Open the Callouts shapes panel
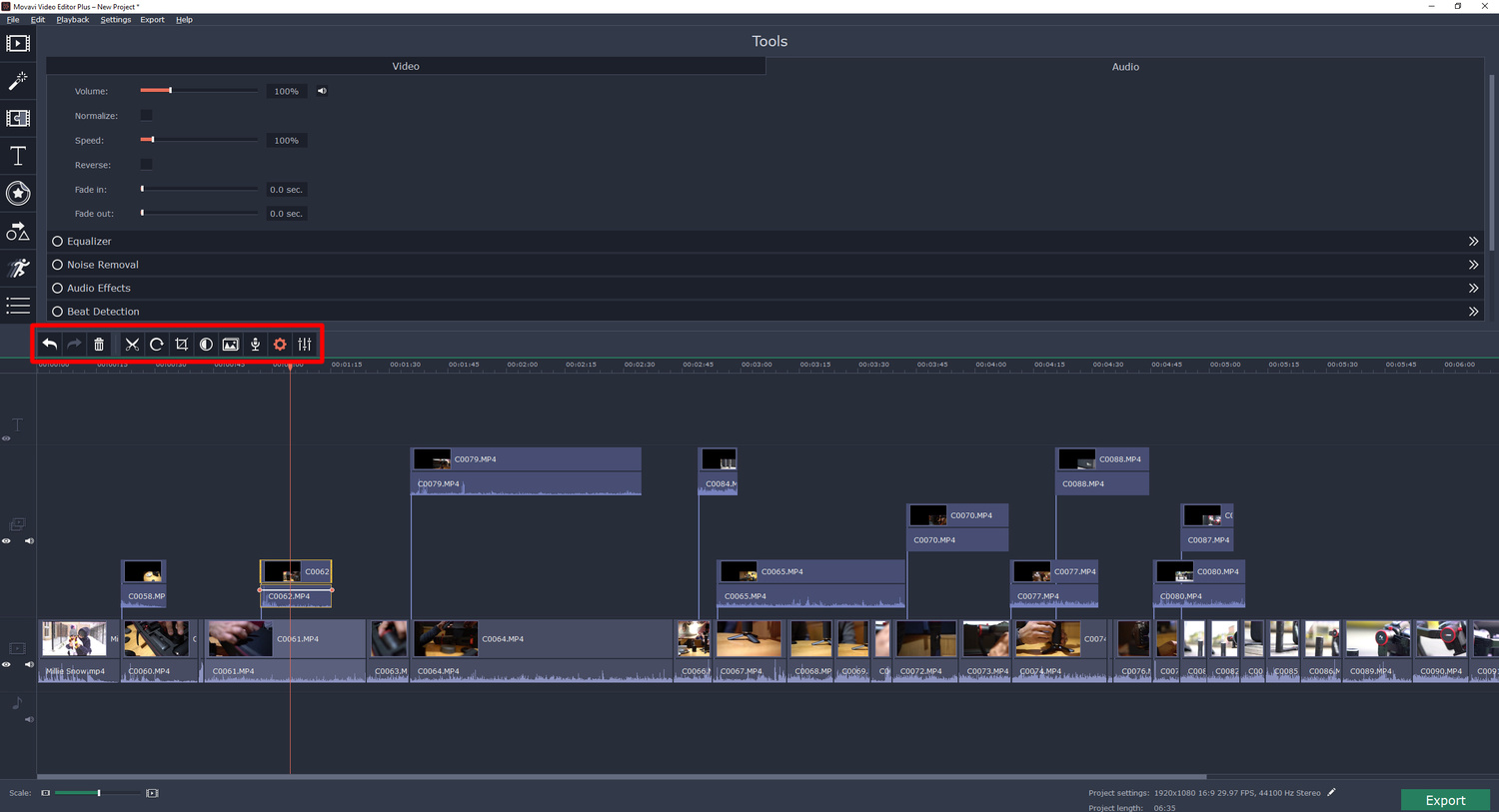 tap(18, 231)
